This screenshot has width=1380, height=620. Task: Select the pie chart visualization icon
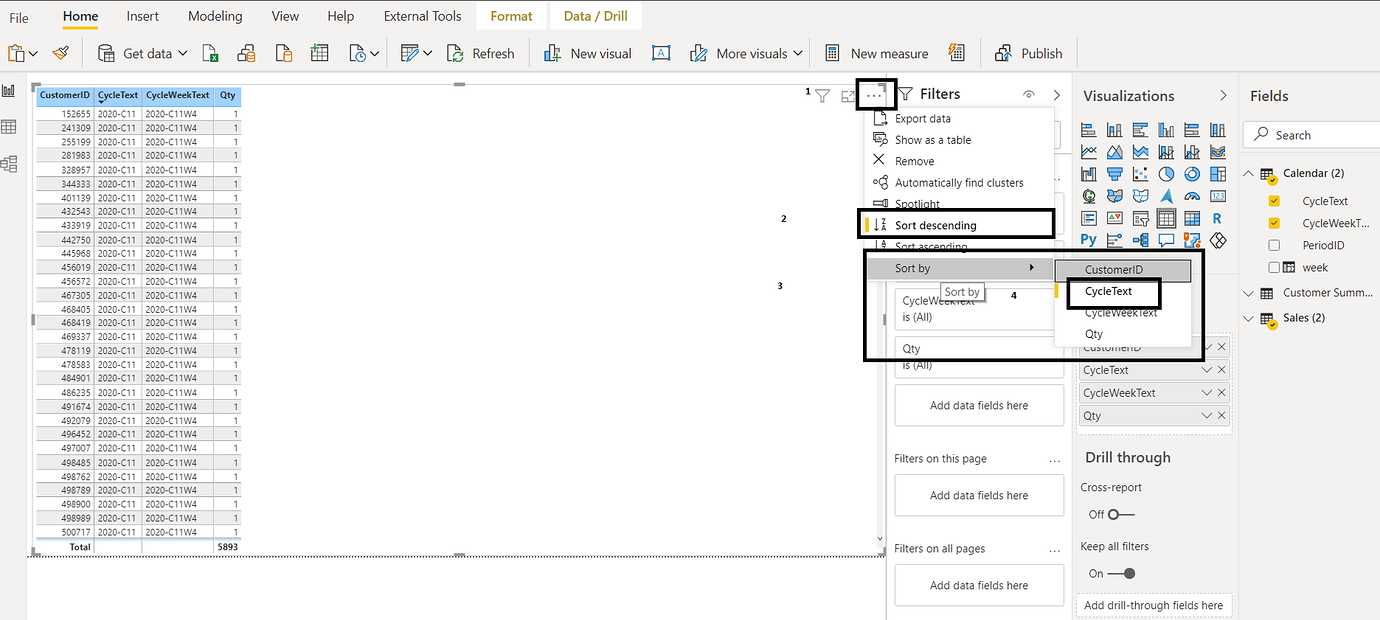(x=1166, y=173)
